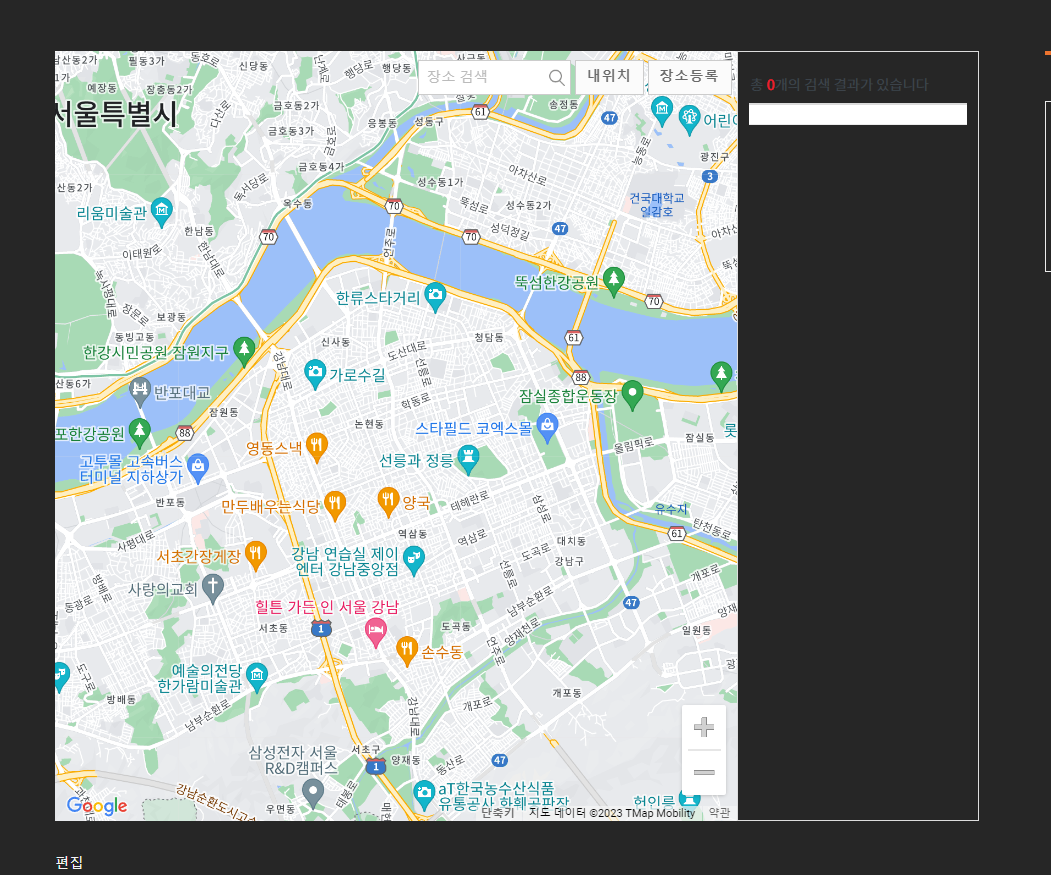This screenshot has height=875, width=1051.
Task: Select the 서초간장게장 restaurant marker
Action: pos(255,555)
